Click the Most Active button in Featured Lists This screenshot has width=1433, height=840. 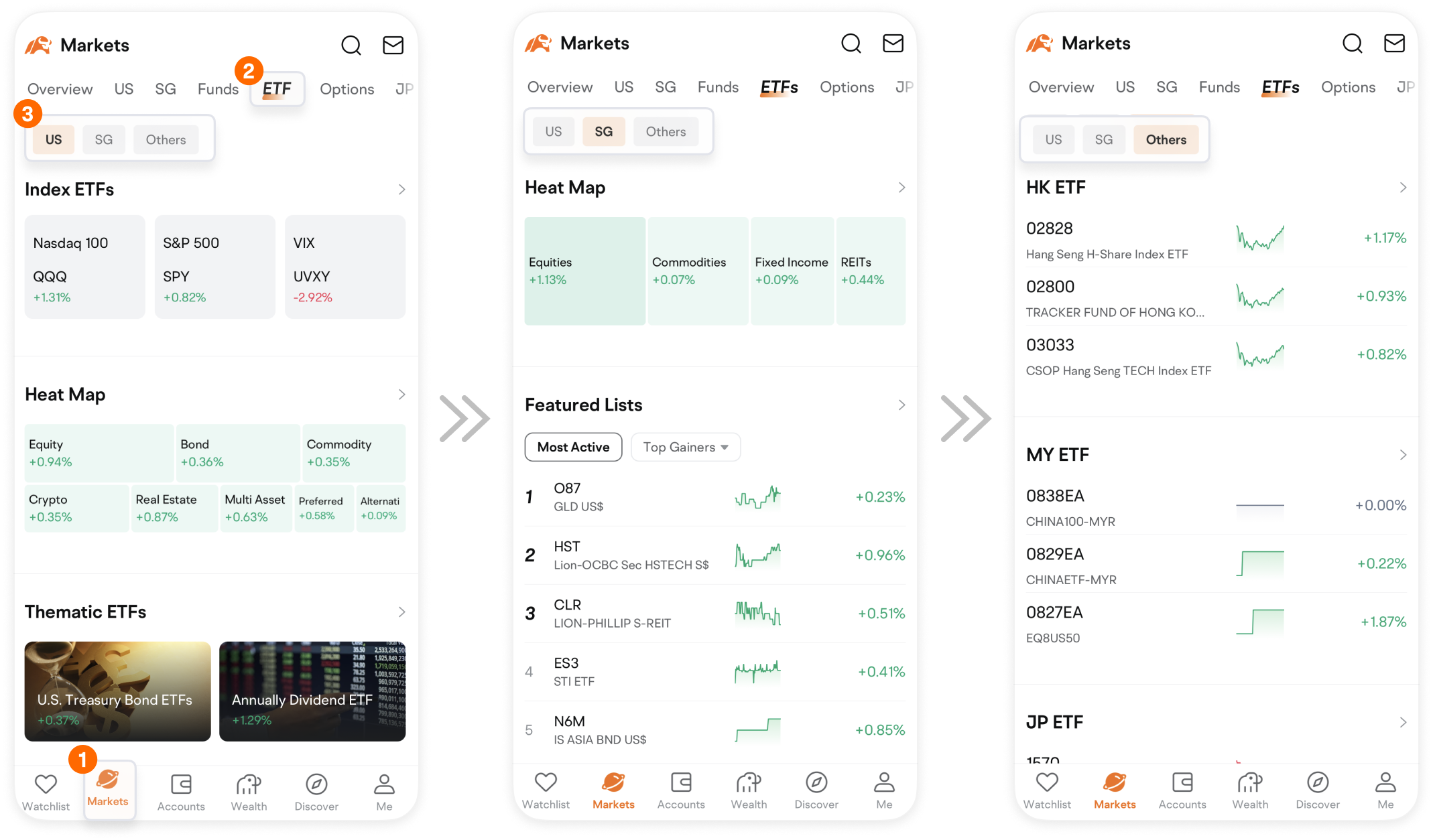(572, 447)
